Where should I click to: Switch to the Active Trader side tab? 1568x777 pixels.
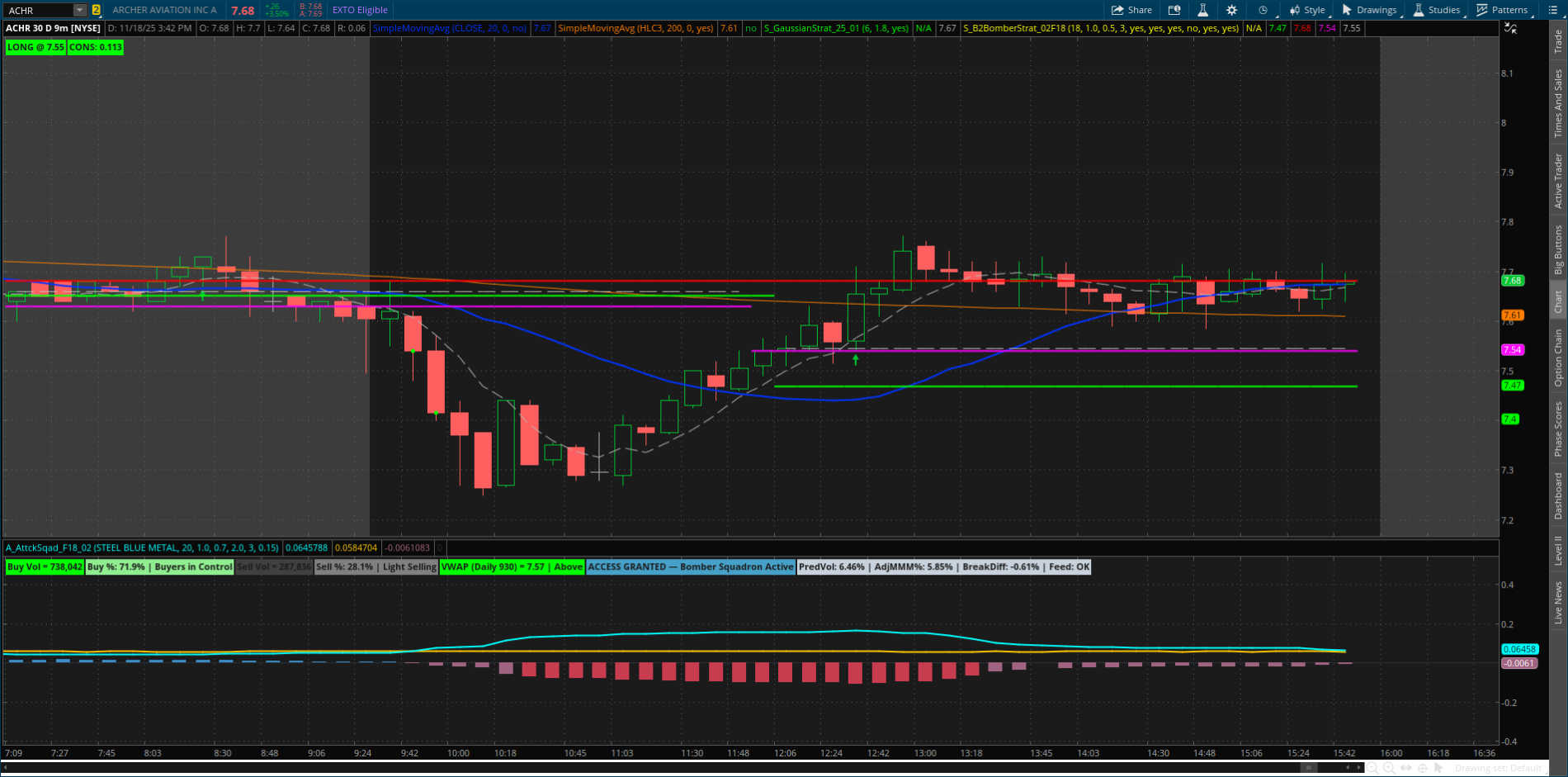click(x=1558, y=180)
